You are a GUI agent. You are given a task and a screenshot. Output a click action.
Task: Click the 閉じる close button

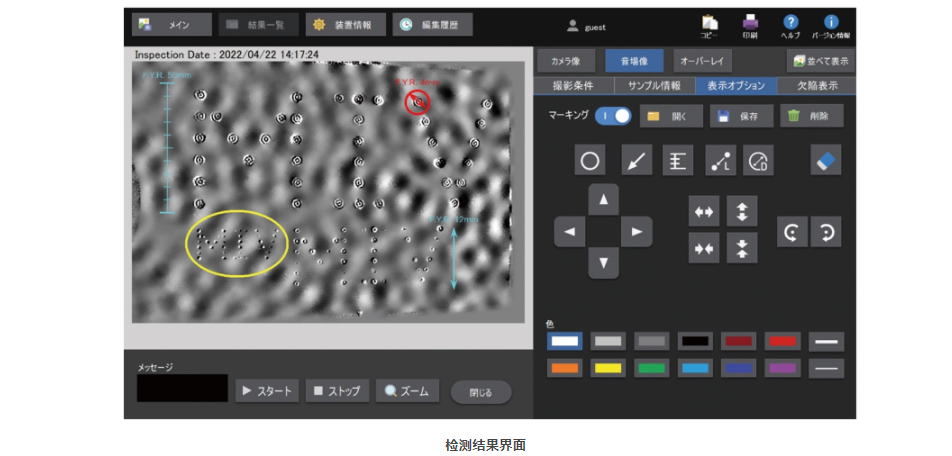(x=481, y=392)
